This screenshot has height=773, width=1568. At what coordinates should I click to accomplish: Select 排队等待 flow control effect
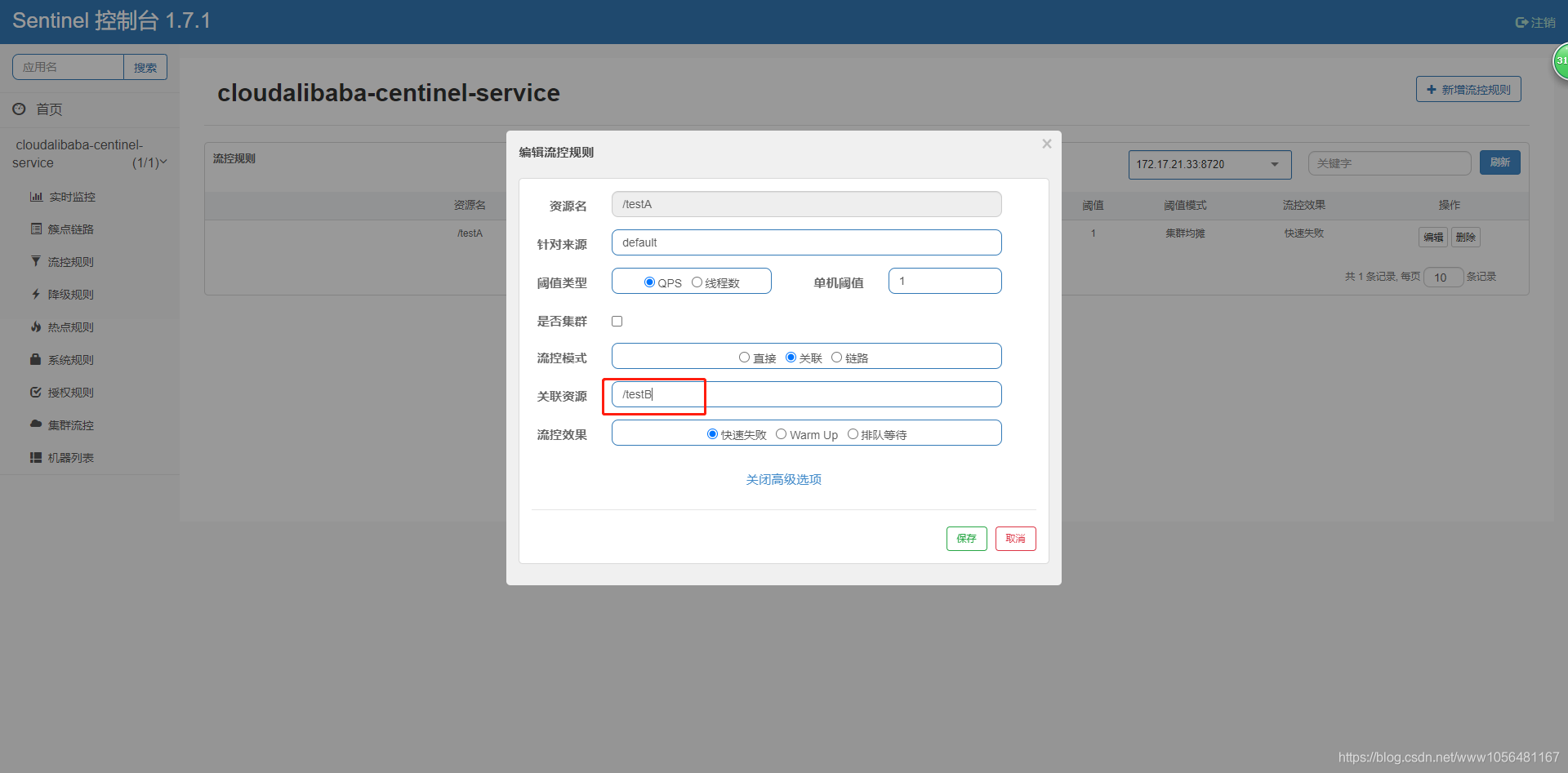point(853,434)
